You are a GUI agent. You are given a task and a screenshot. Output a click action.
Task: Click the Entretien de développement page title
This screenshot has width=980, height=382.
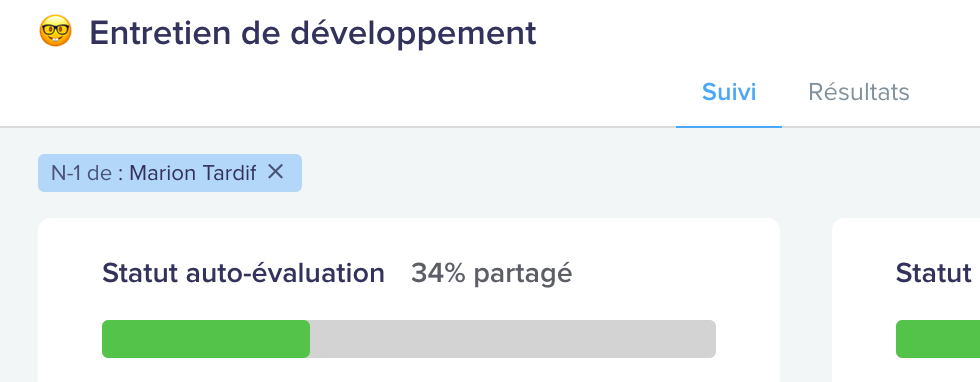tap(313, 33)
